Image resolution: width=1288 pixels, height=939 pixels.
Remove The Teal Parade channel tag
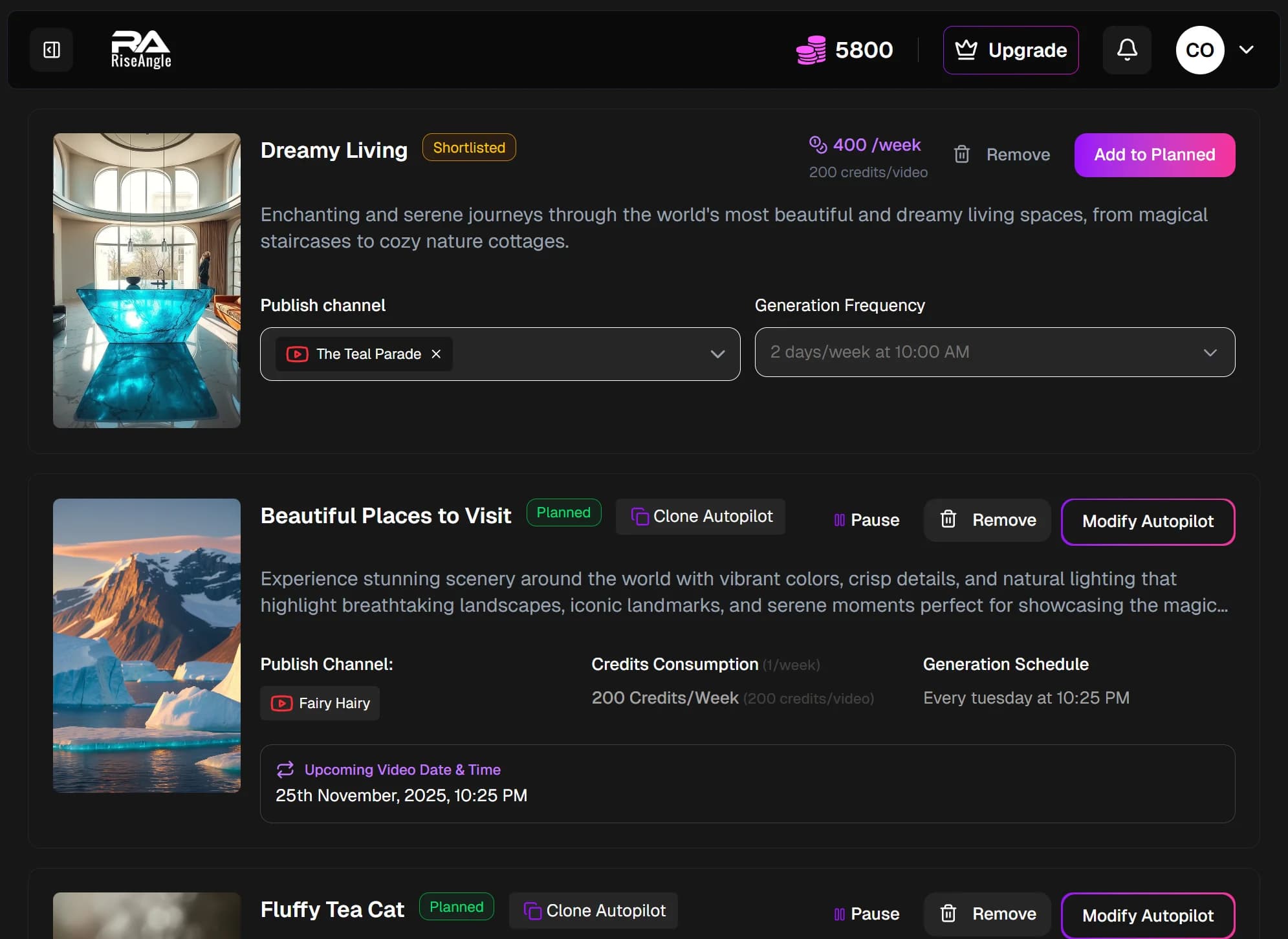[x=437, y=354]
